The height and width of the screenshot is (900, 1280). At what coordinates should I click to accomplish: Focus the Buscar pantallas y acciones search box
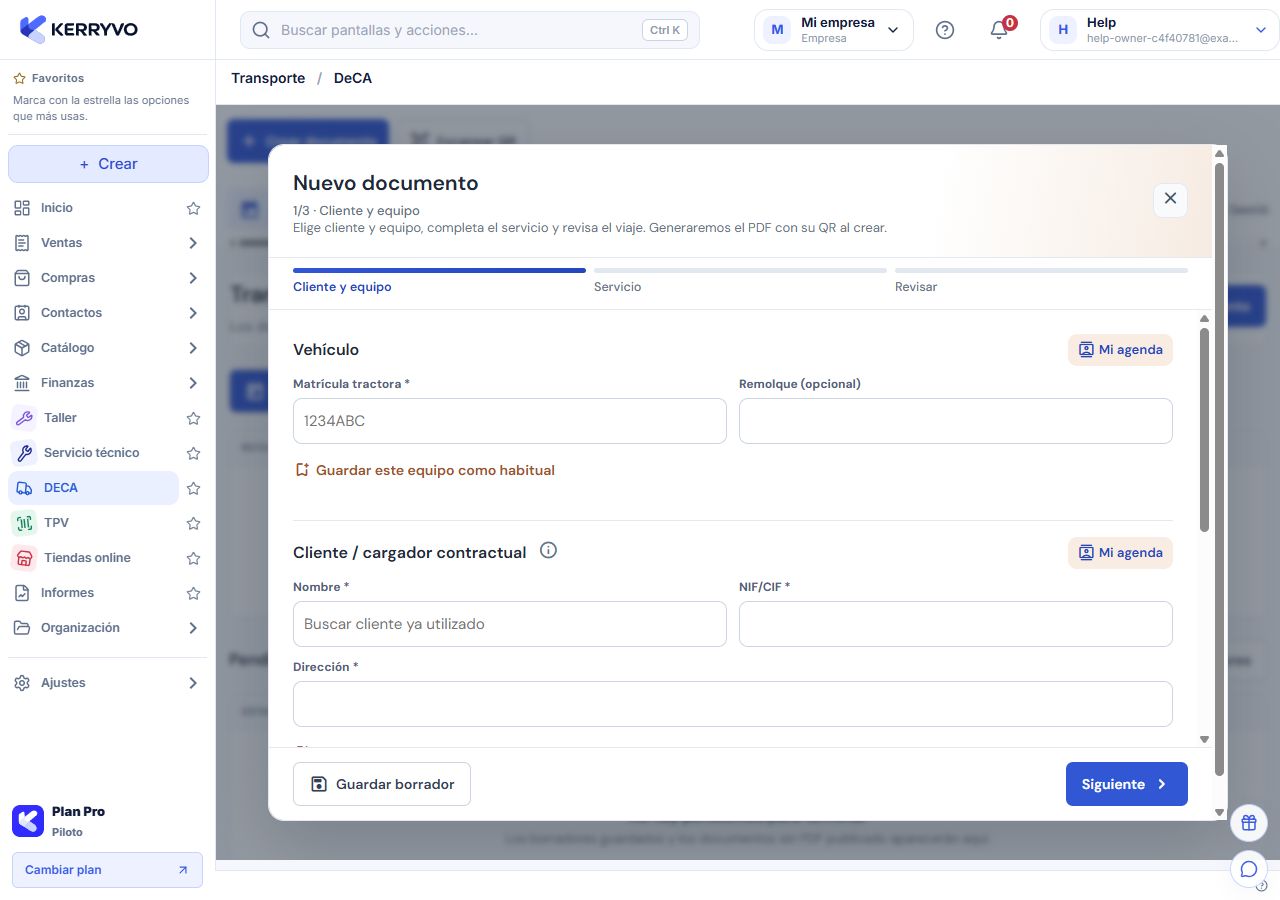tap(470, 30)
